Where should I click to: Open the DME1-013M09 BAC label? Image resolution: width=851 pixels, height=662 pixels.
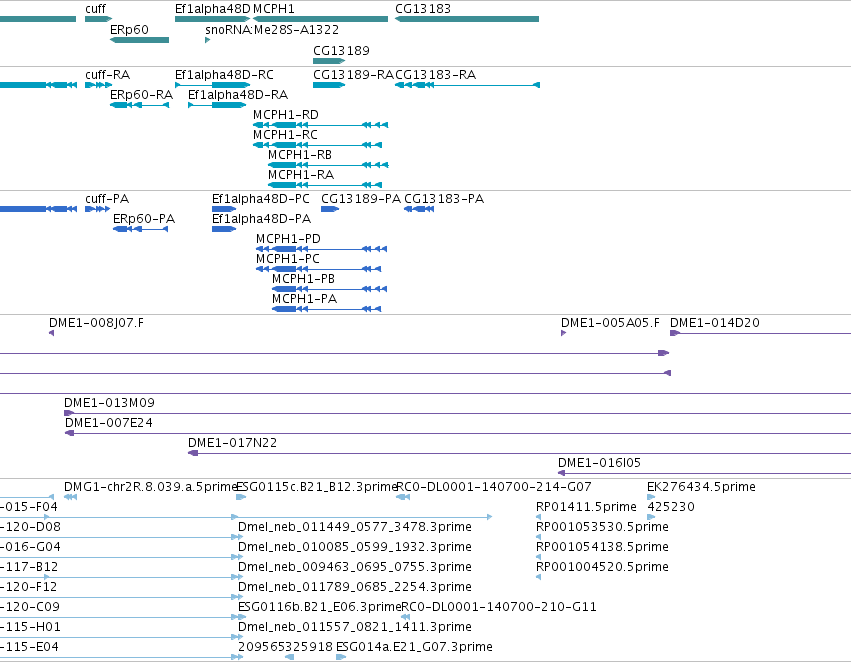click(x=110, y=403)
